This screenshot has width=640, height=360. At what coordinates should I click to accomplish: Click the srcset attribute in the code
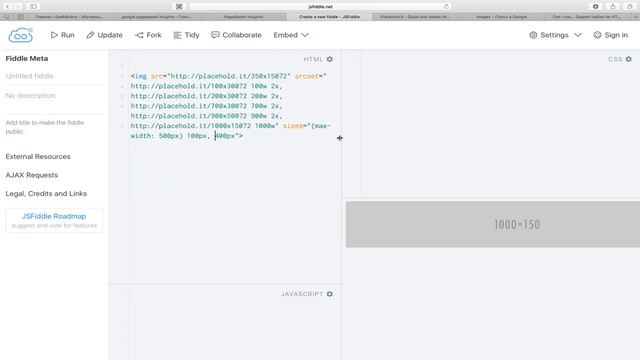[307, 76]
